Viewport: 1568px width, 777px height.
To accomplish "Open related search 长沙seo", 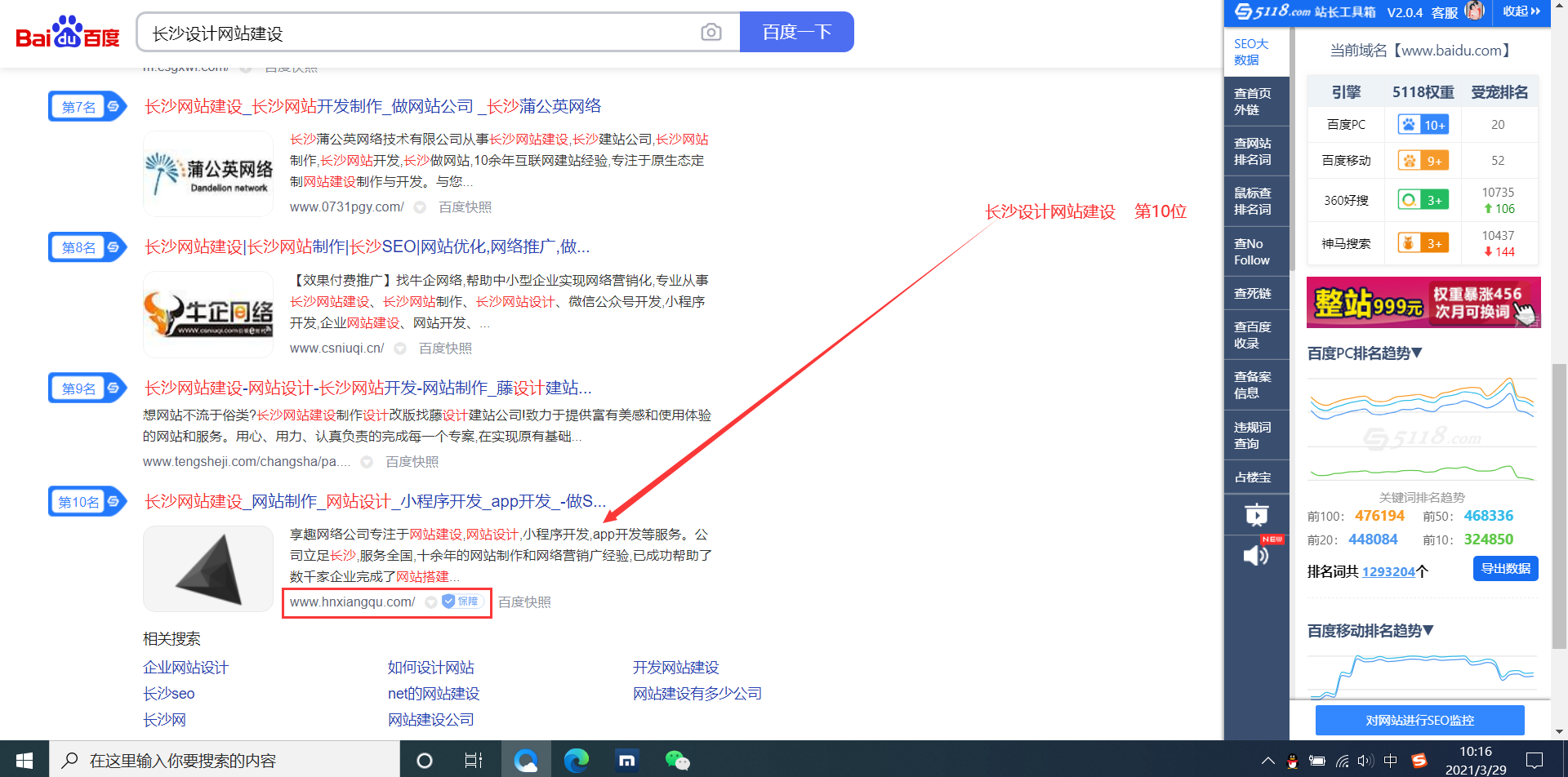I will 169,694.
